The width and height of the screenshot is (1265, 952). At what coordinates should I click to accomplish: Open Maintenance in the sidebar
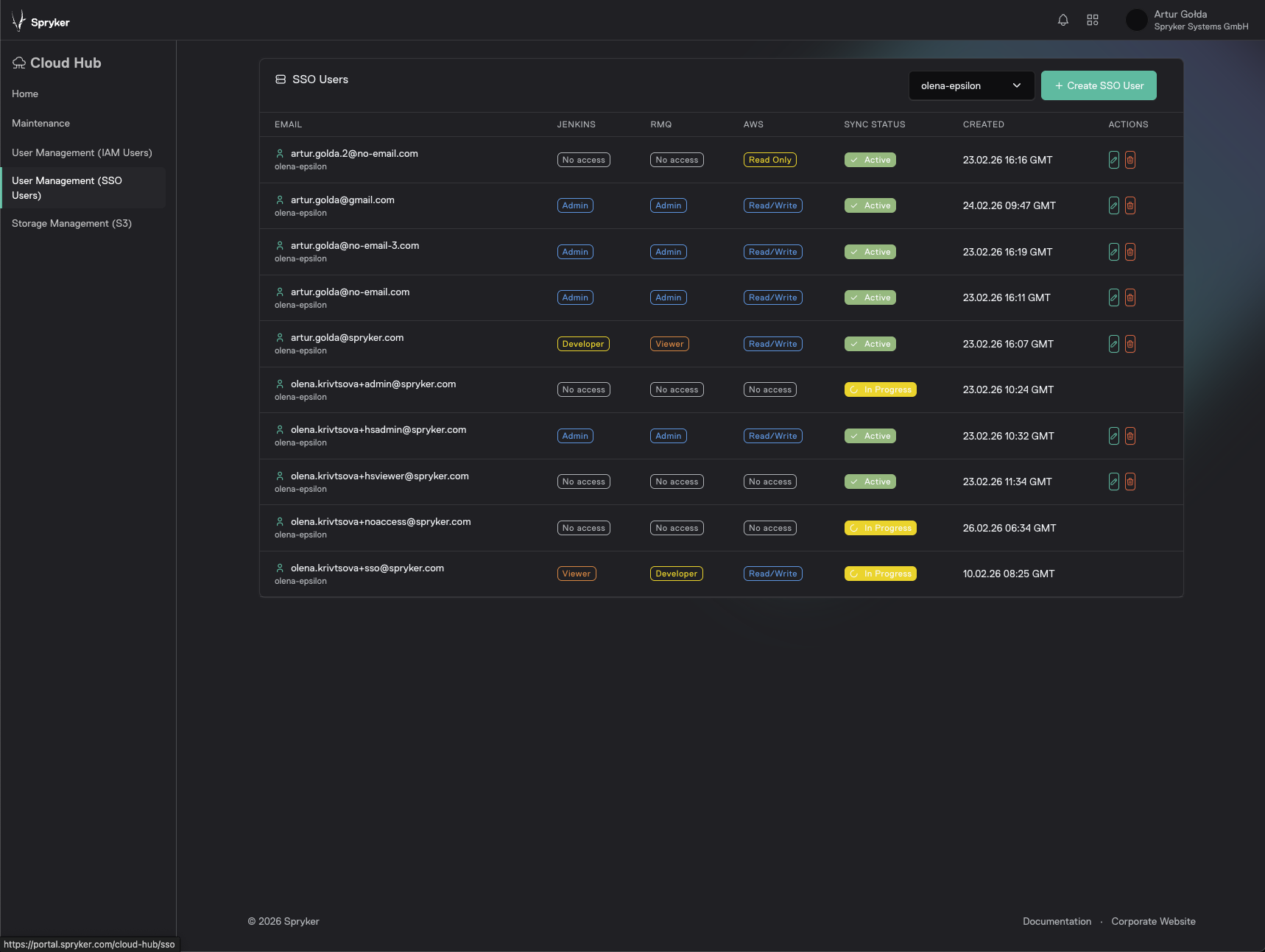[x=41, y=124]
